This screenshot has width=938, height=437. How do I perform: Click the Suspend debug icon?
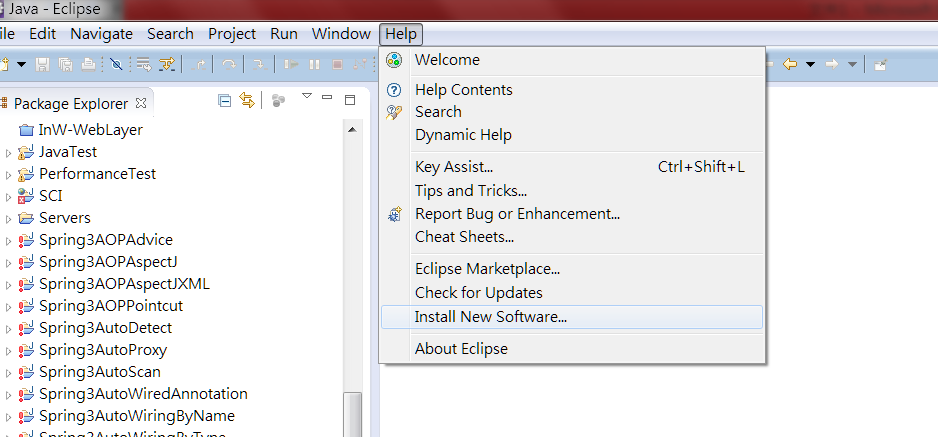tap(315, 65)
